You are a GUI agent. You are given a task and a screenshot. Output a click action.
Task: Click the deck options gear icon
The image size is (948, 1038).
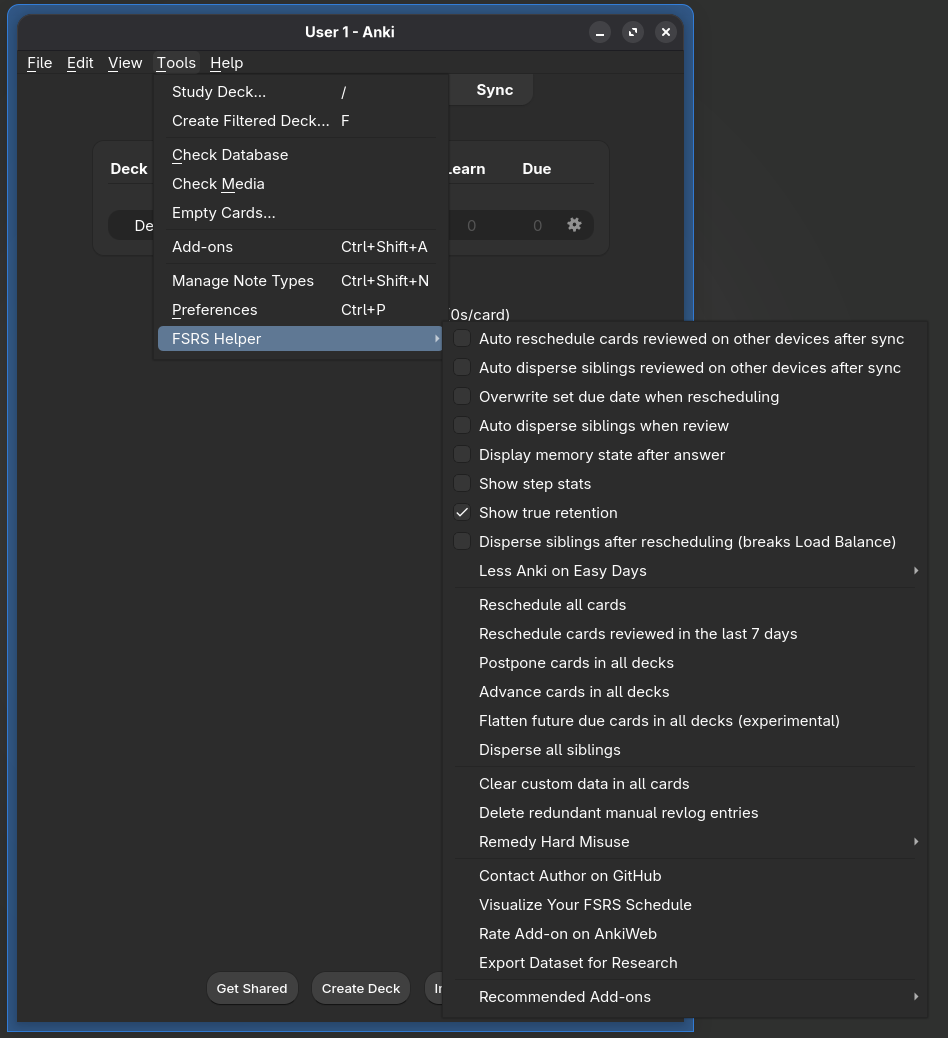[574, 225]
